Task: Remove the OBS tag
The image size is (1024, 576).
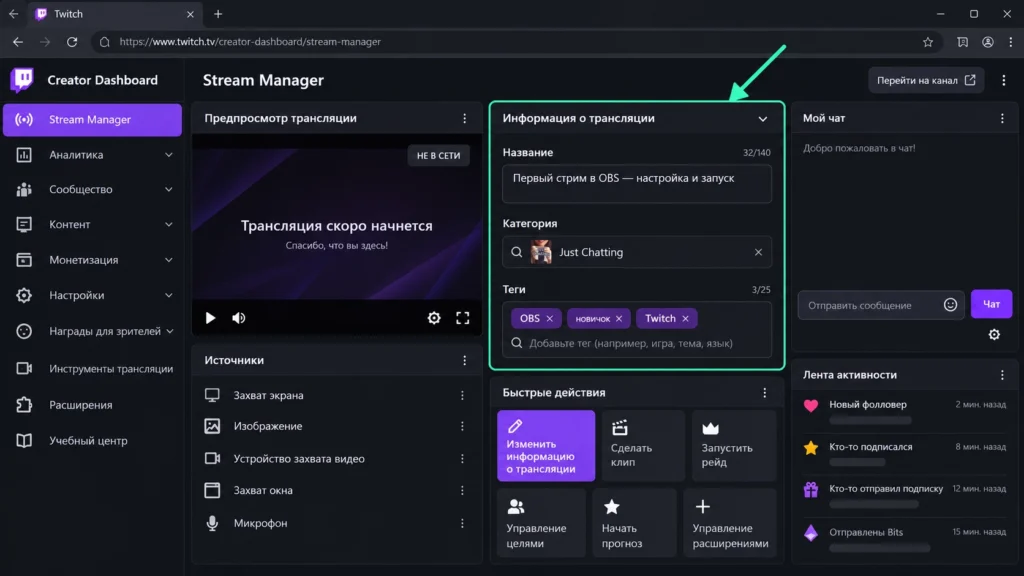Action: click(x=549, y=319)
